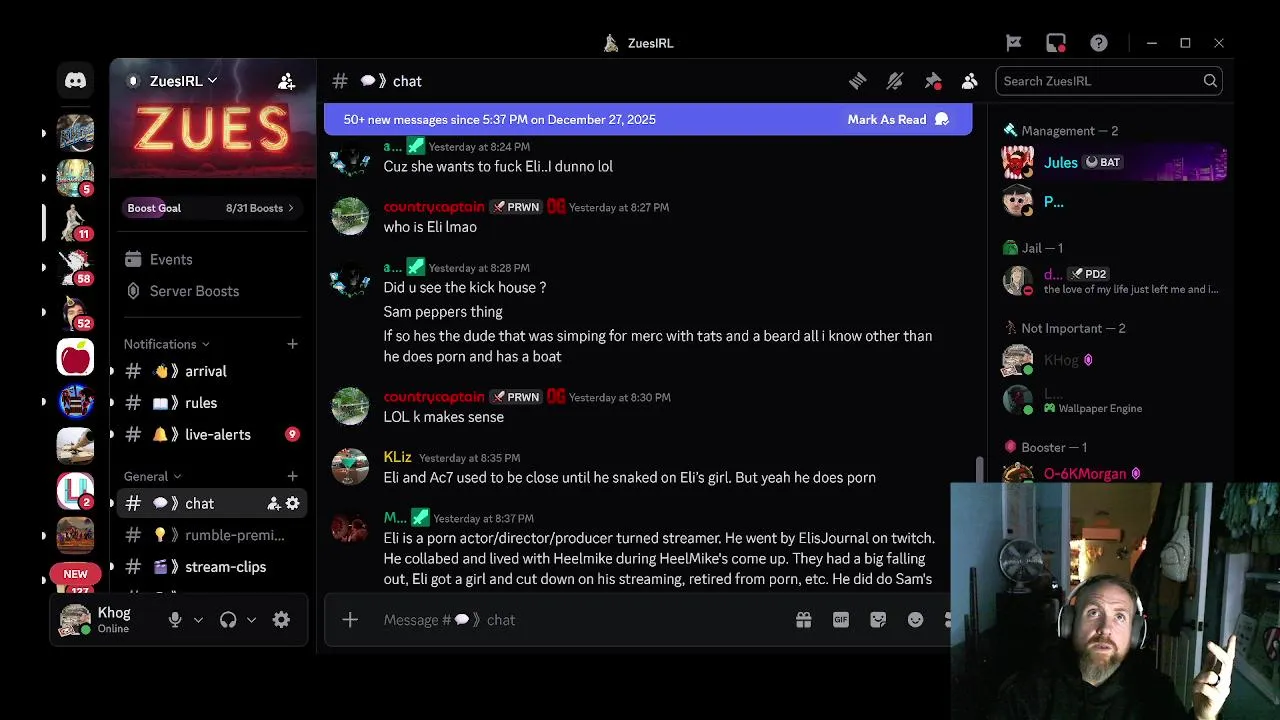The height and width of the screenshot is (720, 1280).
Task: Toggle headphone deafen
Action: 228,620
